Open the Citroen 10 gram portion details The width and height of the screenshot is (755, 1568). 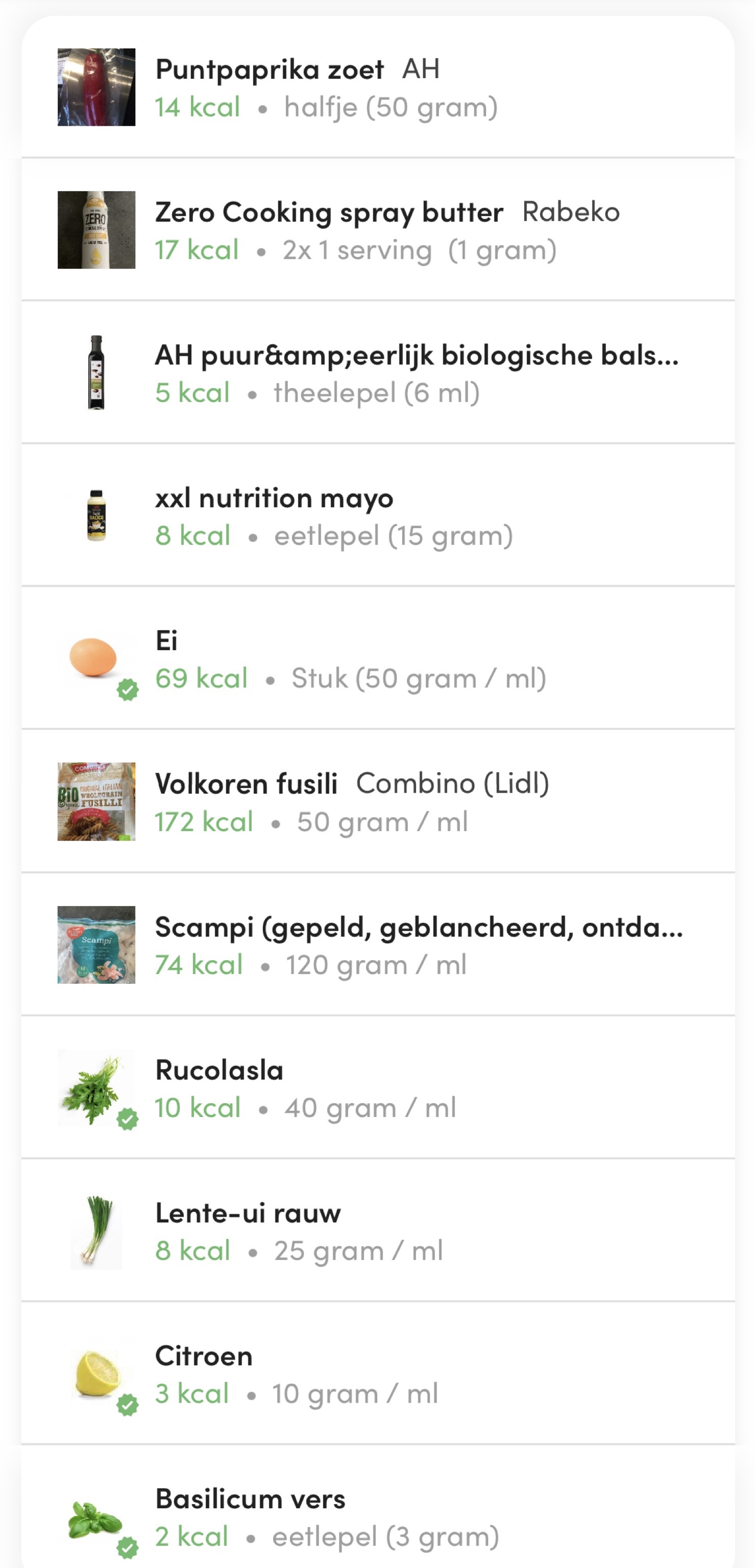(x=355, y=1393)
